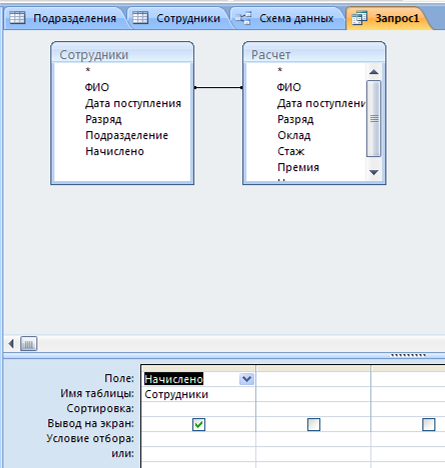Click the horizontal scrollbar thumb

28,343
